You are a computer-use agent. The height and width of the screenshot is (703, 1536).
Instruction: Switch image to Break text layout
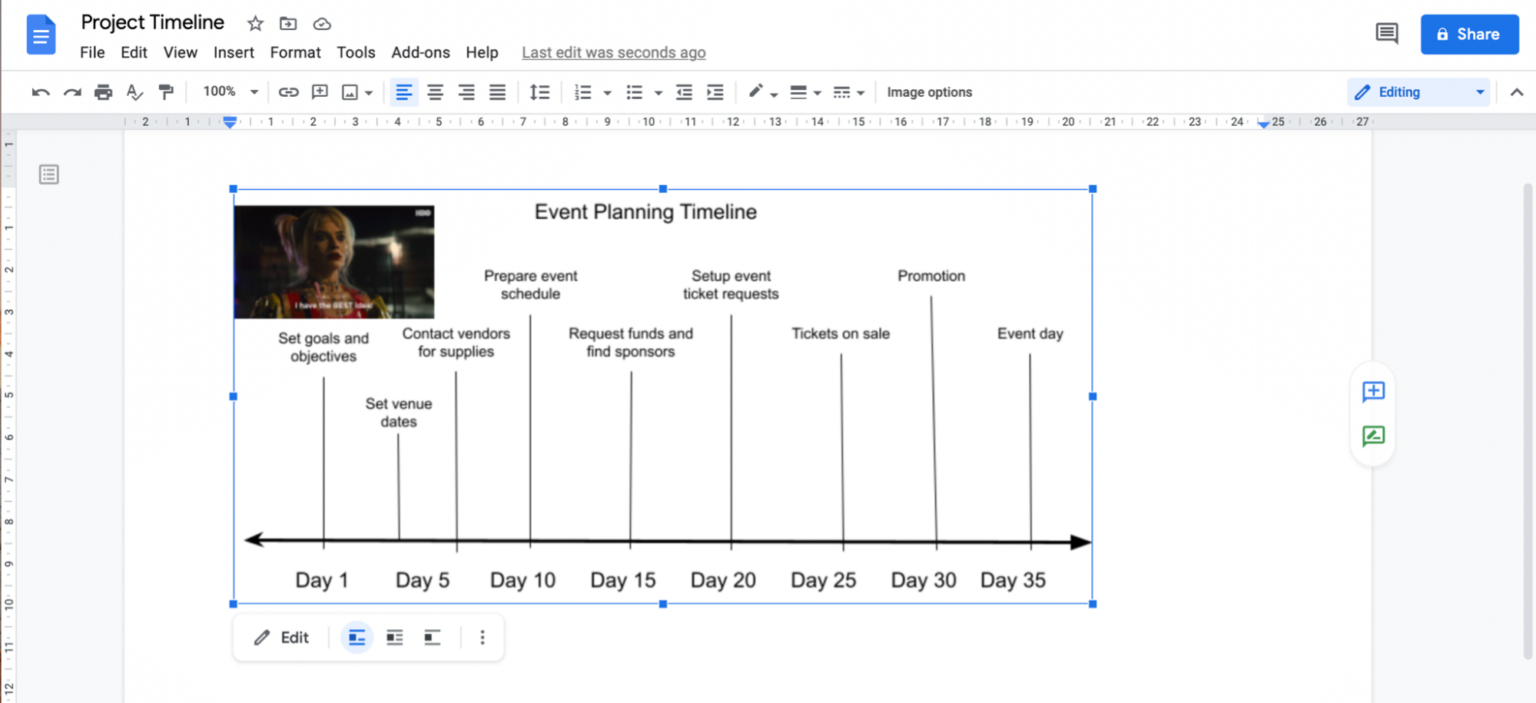click(x=432, y=637)
